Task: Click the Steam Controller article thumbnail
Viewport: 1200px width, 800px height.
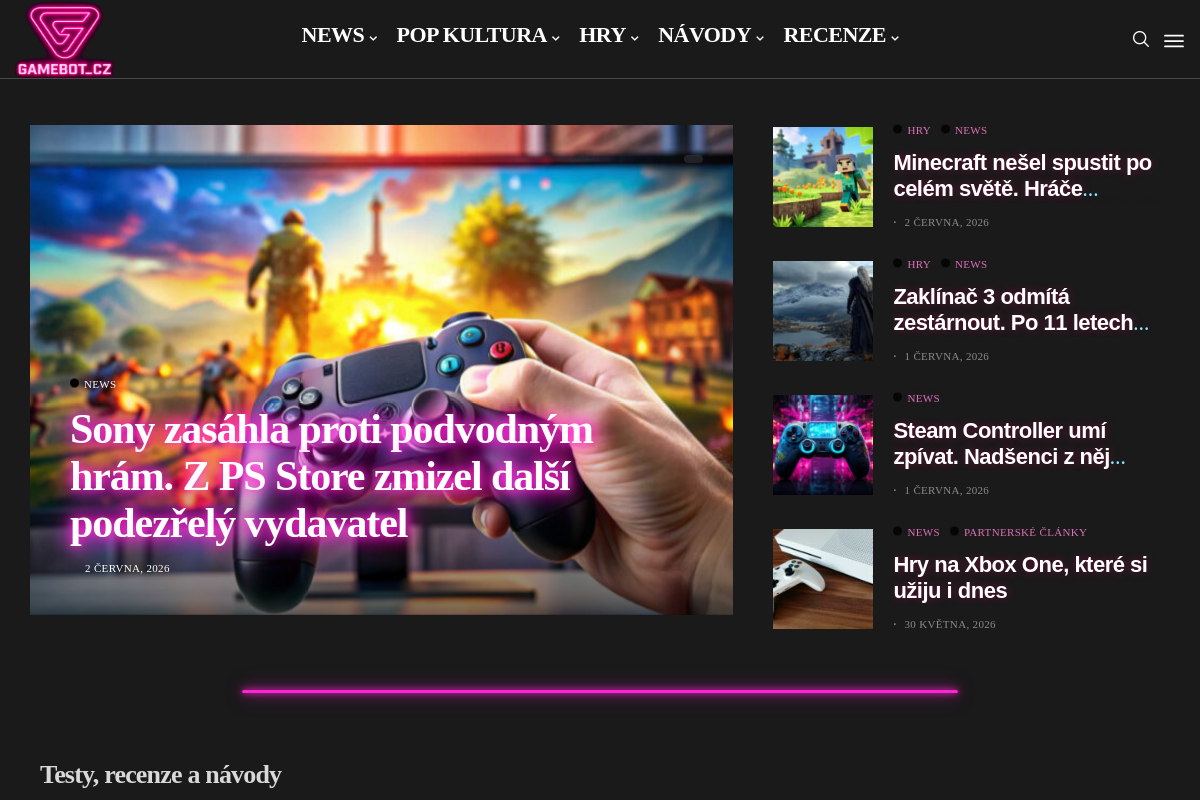Action: [823, 445]
